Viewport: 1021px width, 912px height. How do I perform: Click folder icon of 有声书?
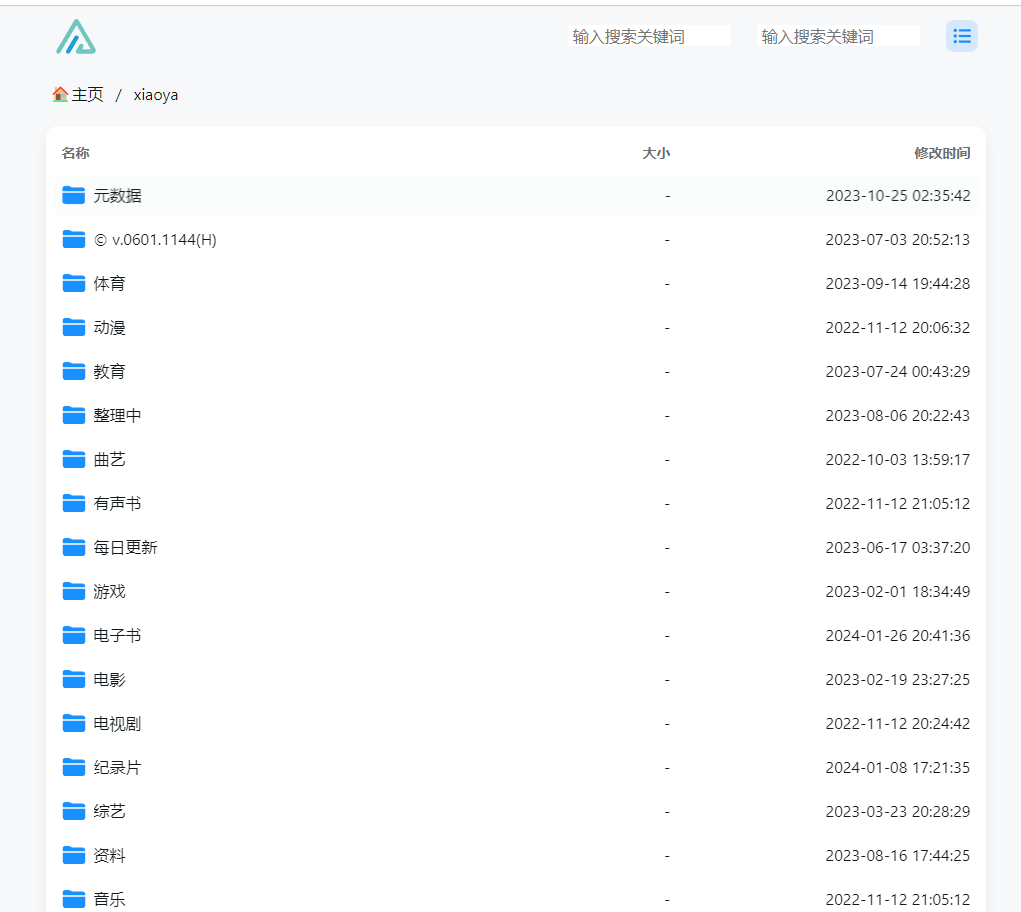(74, 503)
